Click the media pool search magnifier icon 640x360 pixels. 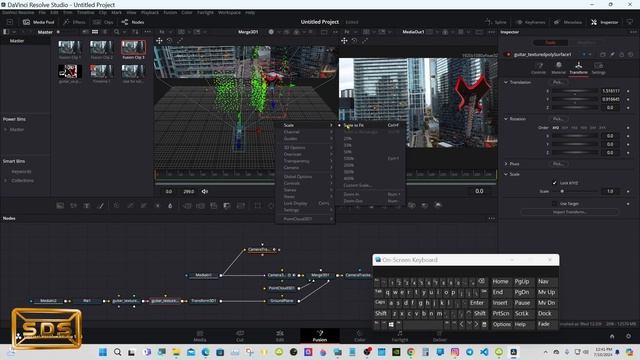click(x=117, y=32)
